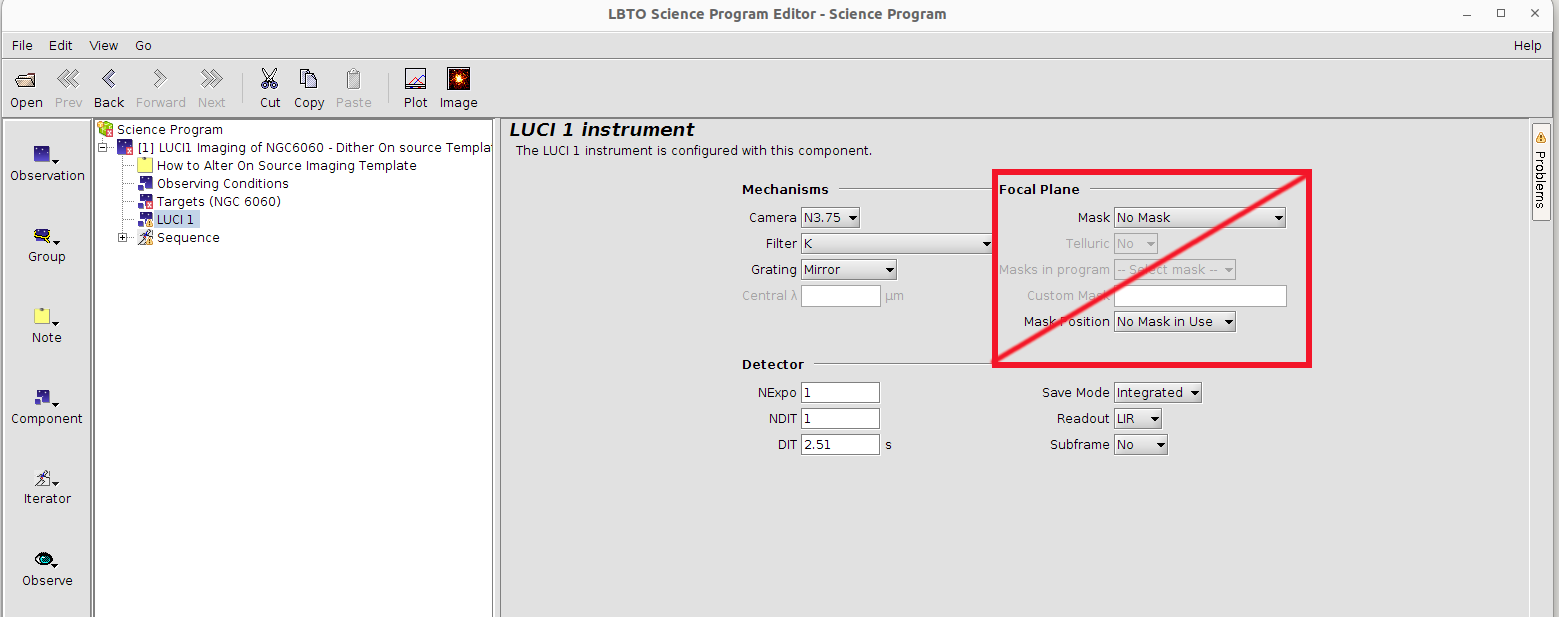Open the Filter K dropdown
The width and height of the screenshot is (1559, 617).
click(x=896, y=244)
